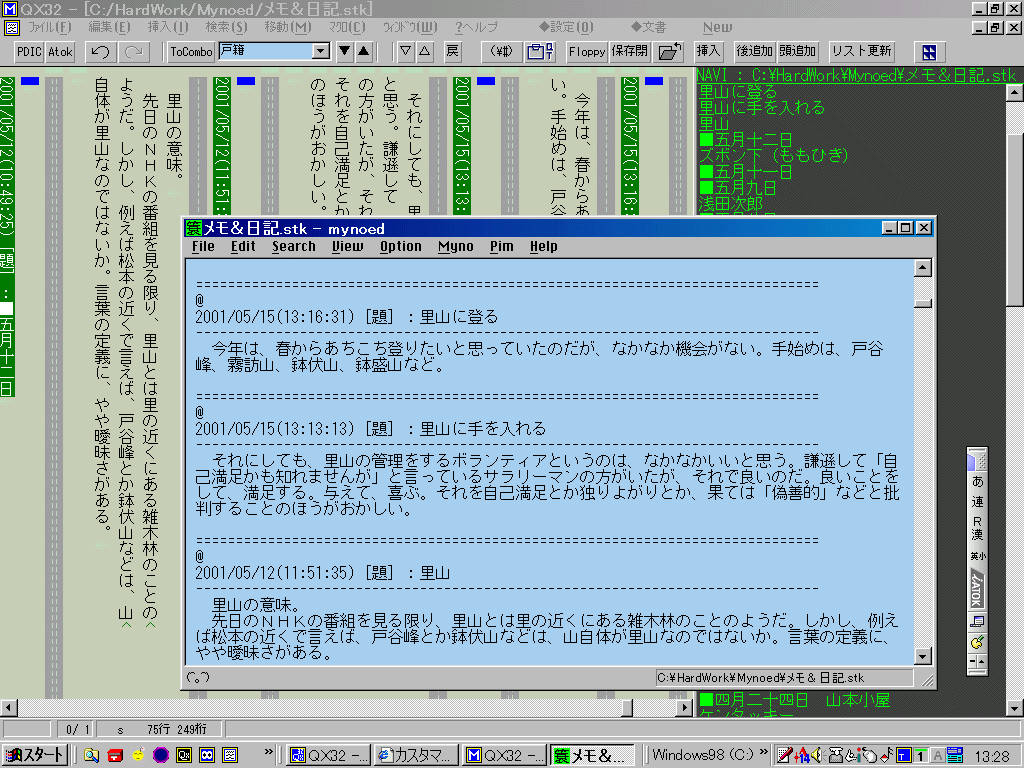Select NAVI entry 浅田次郎
The height and width of the screenshot is (768, 1024).
(x=730, y=203)
